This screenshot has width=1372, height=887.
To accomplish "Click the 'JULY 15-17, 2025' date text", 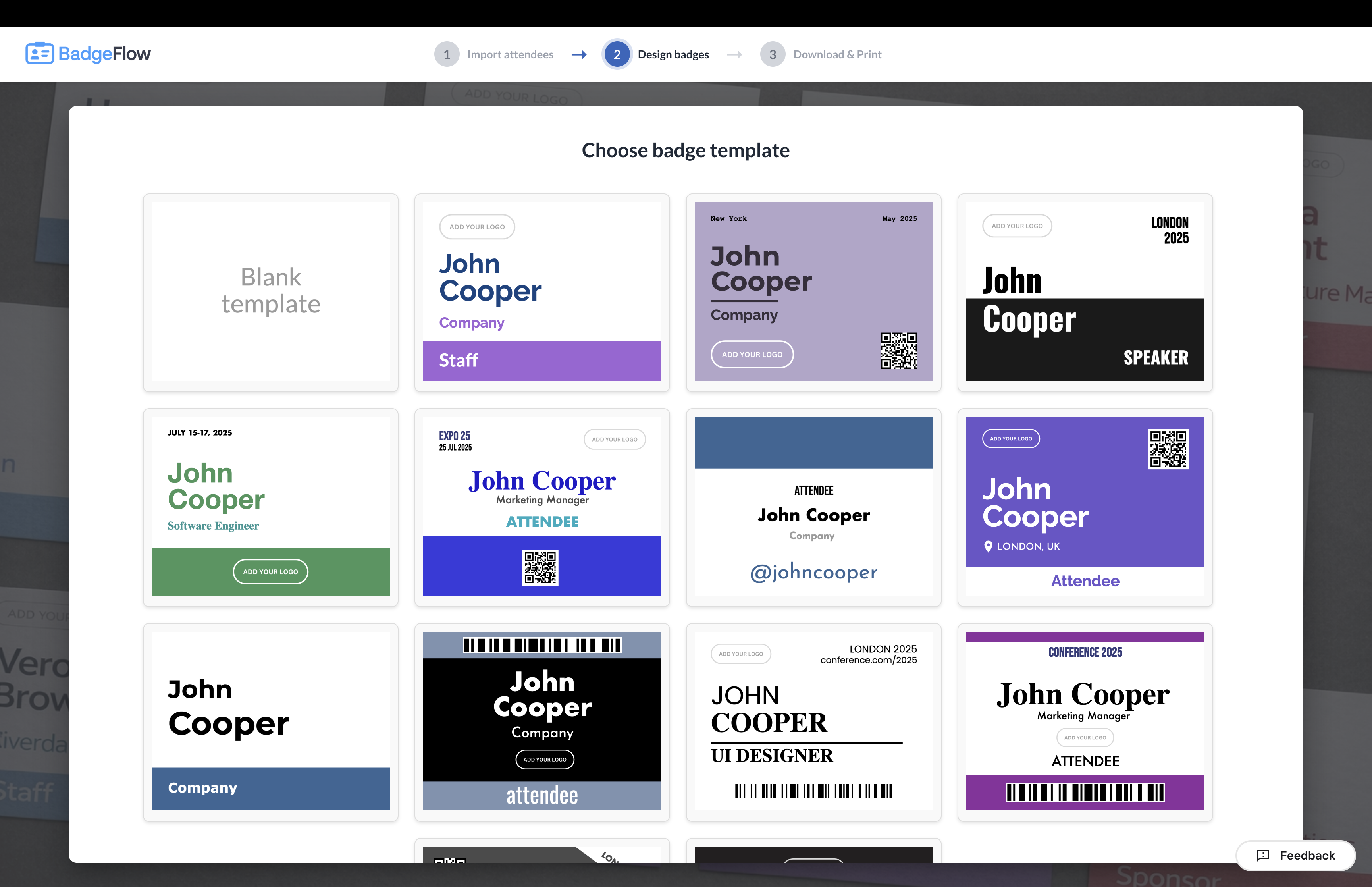I will tap(200, 432).
